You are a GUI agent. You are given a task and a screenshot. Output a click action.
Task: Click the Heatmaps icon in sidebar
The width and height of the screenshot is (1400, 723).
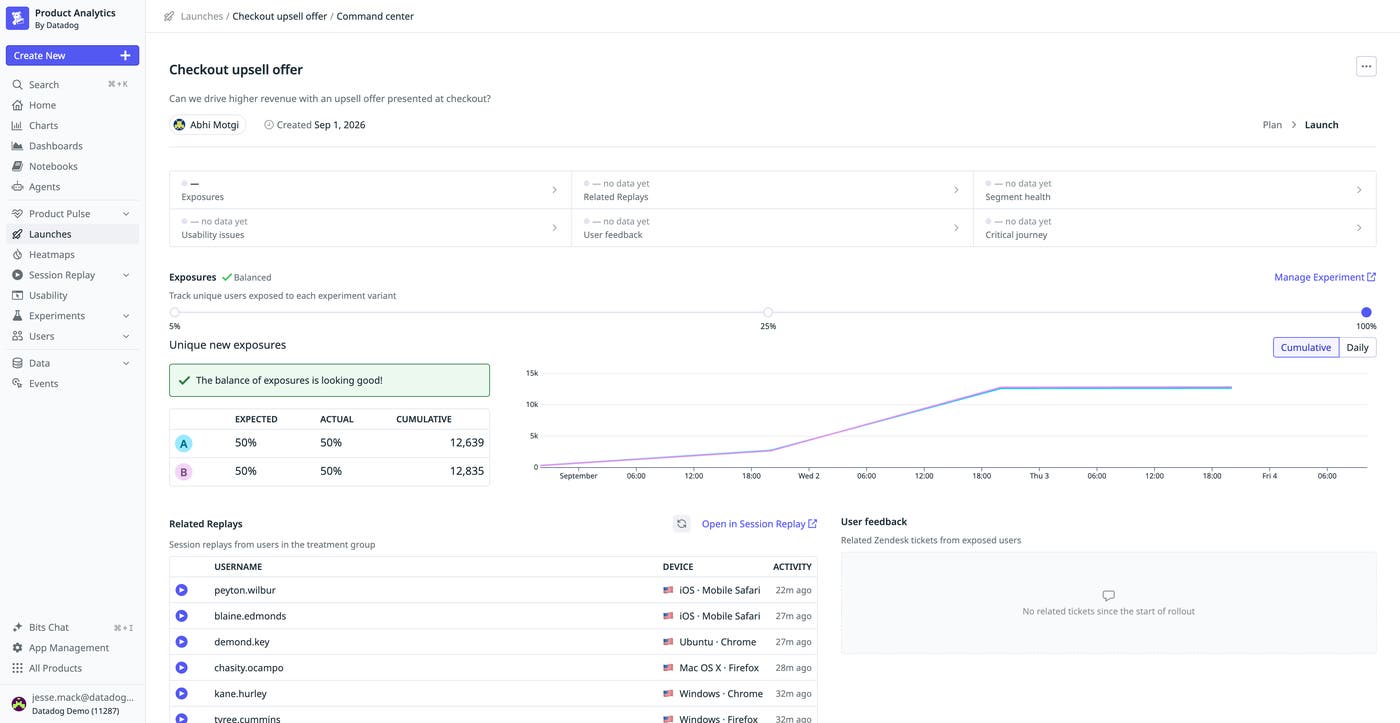[17, 255]
